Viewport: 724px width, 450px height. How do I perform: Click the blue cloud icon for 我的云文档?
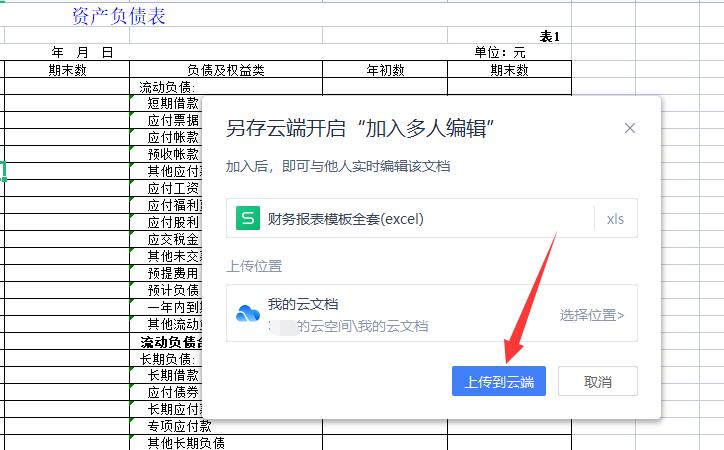tap(248, 314)
